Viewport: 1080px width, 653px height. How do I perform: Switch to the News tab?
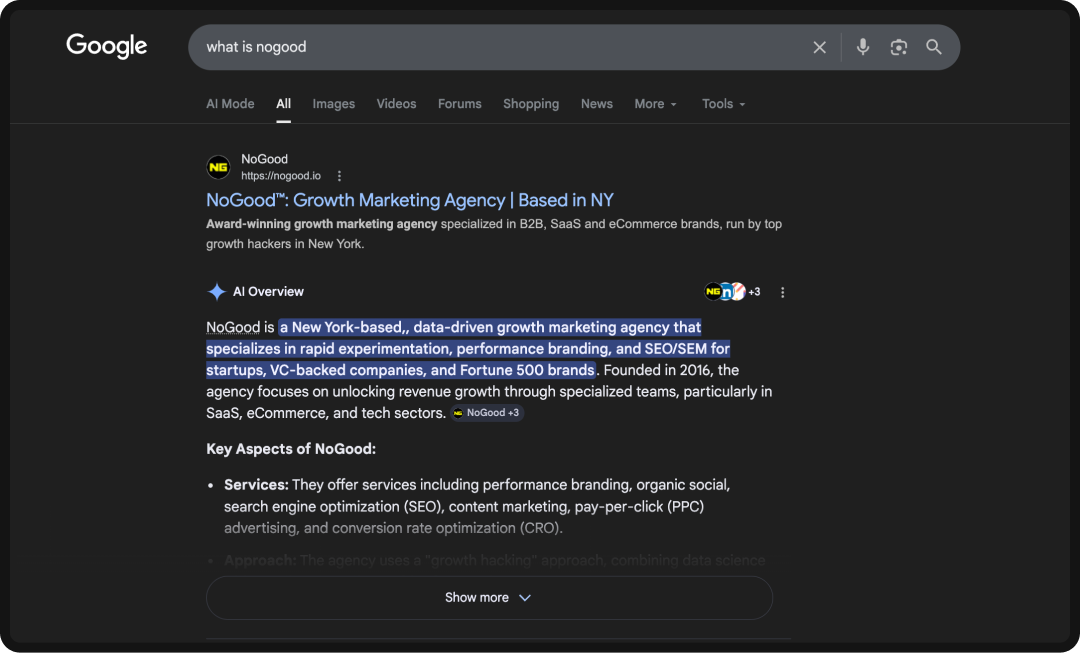pos(596,103)
